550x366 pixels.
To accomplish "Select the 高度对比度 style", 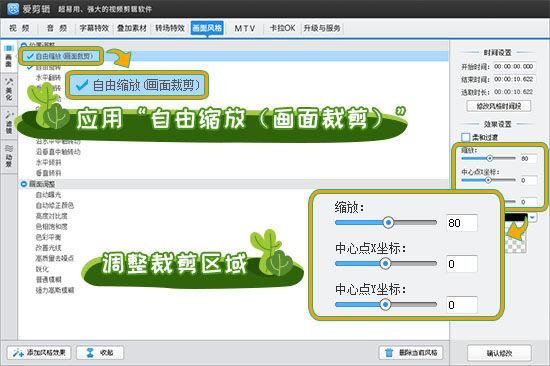I will 52,216.
